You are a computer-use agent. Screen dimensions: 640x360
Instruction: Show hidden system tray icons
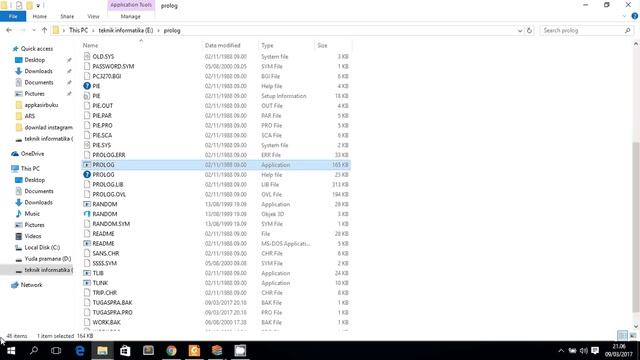561,351
